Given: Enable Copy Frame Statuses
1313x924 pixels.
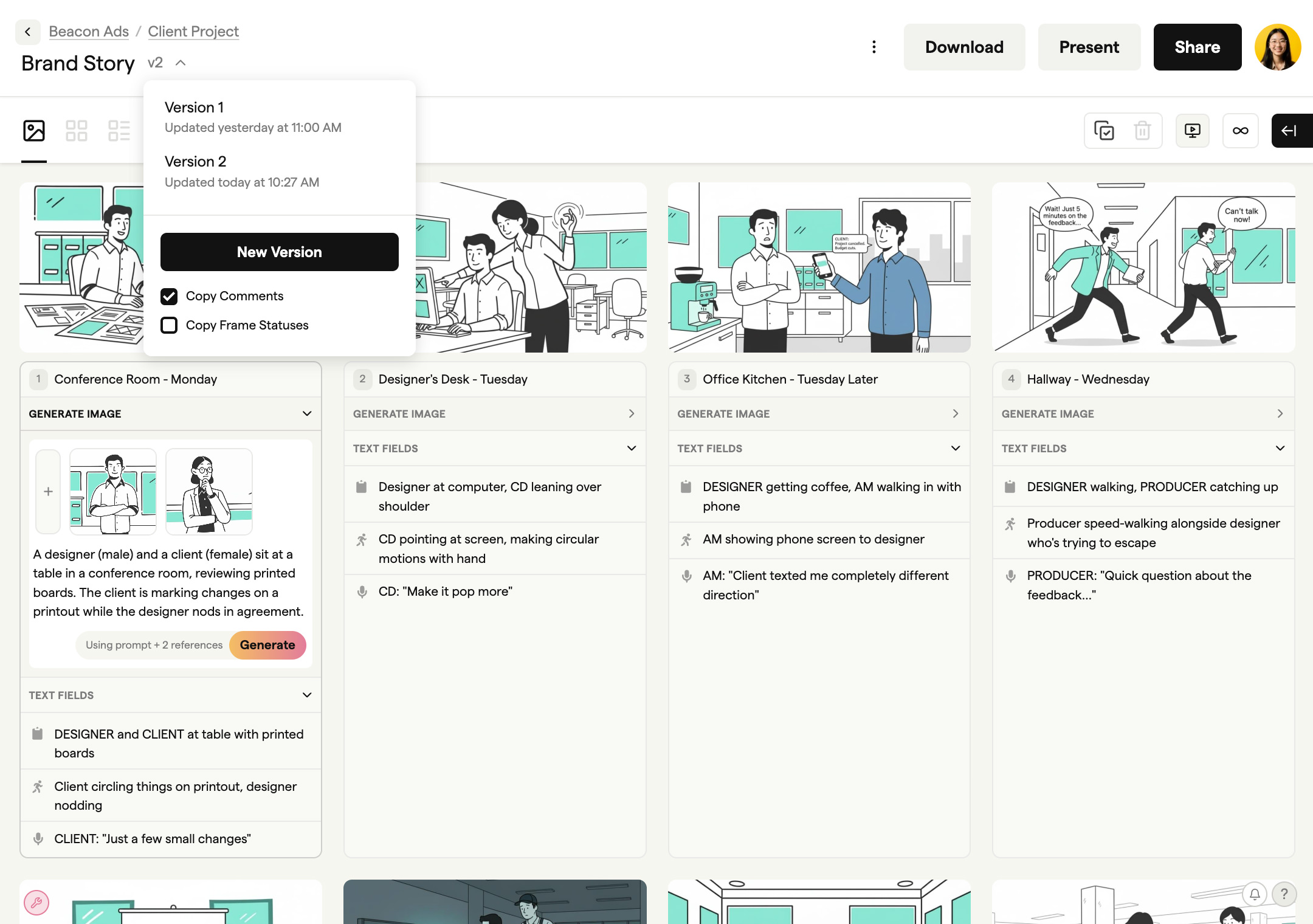Looking at the screenshot, I should [170, 325].
